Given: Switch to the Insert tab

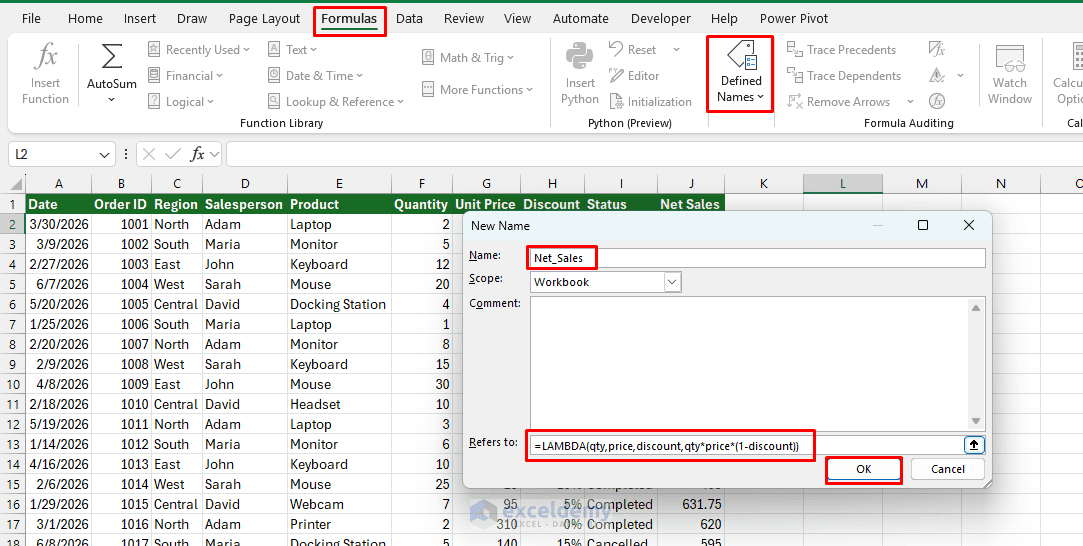Looking at the screenshot, I should tap(140, 19).
